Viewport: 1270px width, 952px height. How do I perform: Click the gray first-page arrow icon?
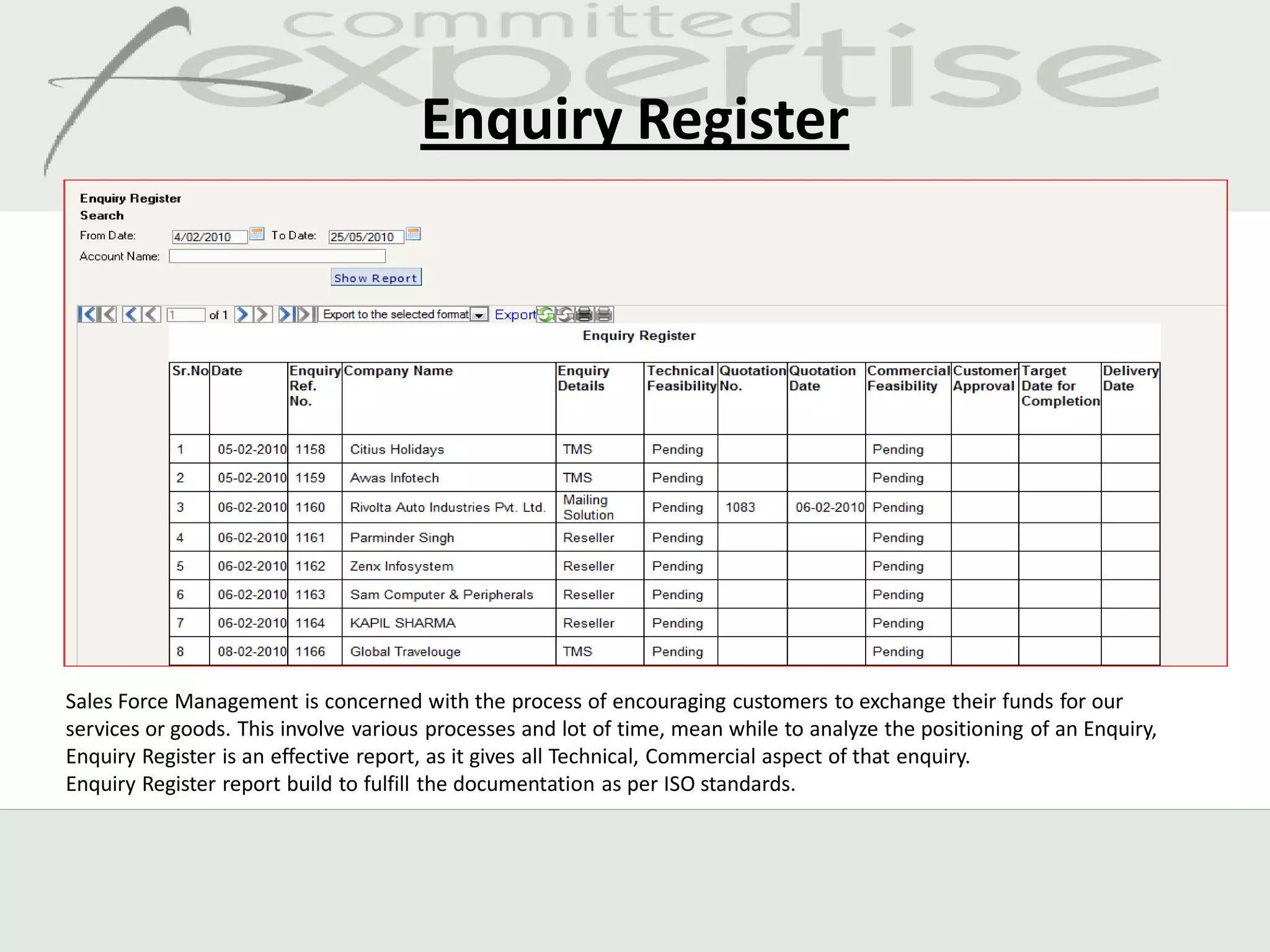pyautogui.click(x=108, y=314)
